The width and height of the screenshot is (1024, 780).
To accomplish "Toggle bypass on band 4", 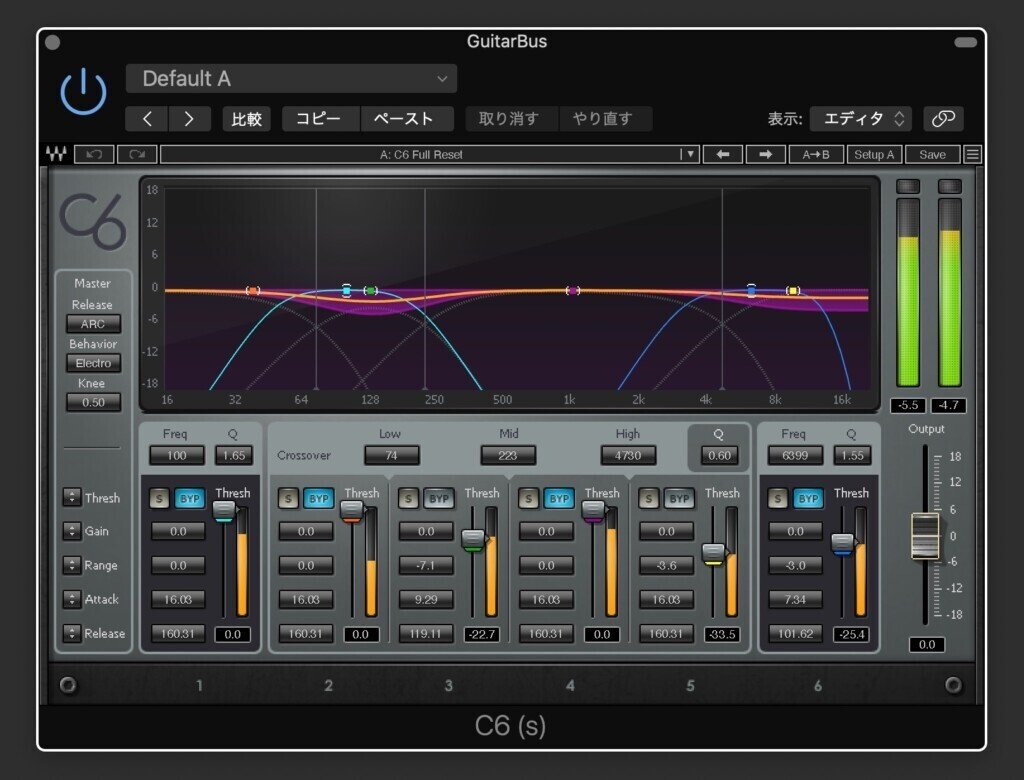I will 559,499.
